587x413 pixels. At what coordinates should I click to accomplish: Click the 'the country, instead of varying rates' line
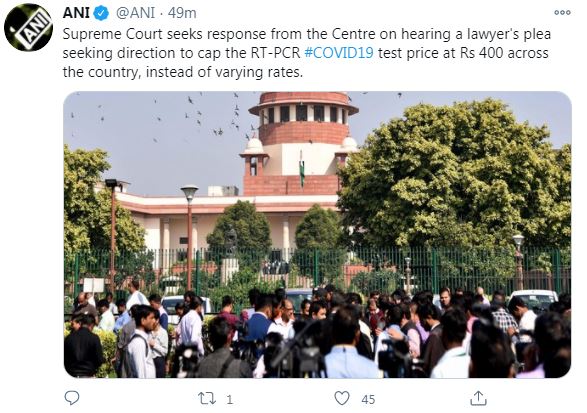point(183,72)
